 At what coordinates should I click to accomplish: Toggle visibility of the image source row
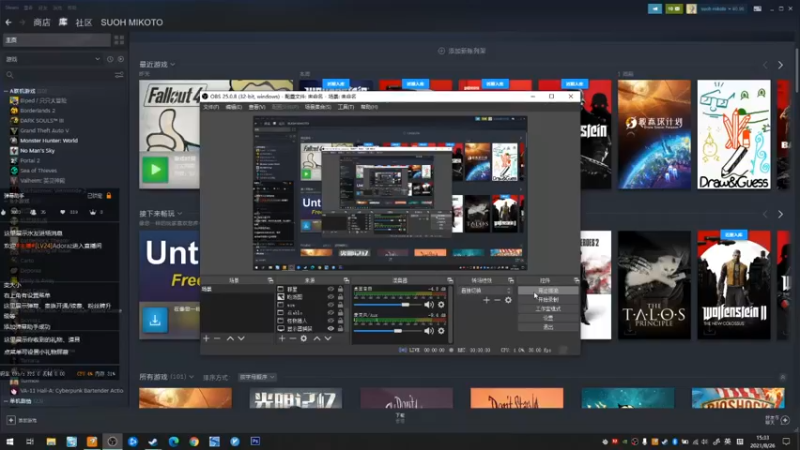(x=331, y=297)
